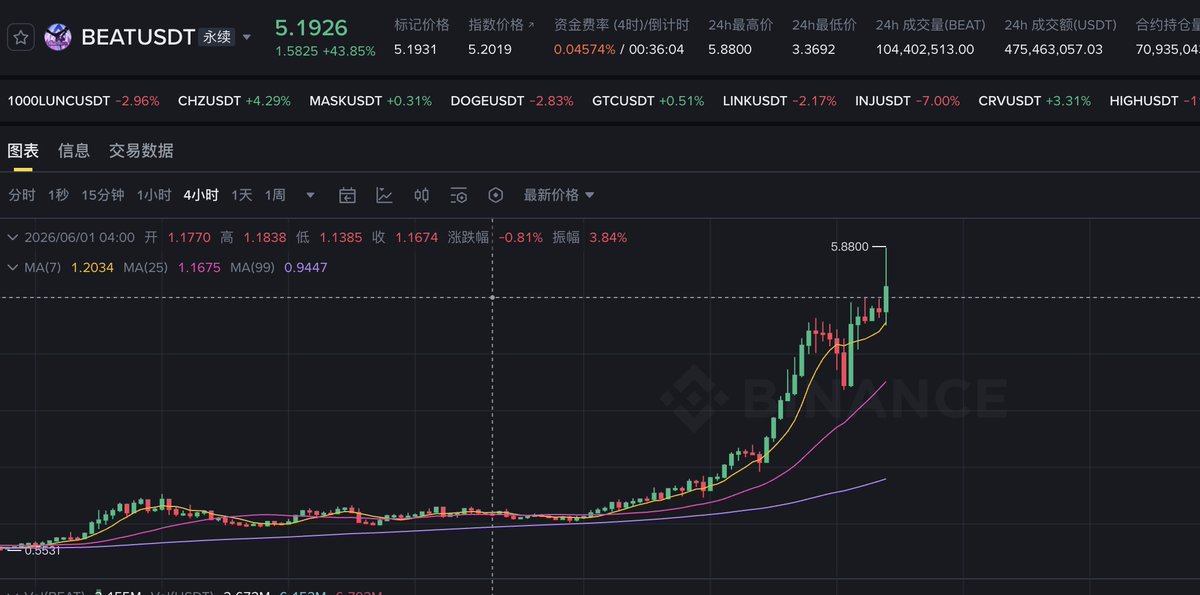
Task: Click the 永续 perpetual contract tag
Action: tap(217, 38)
